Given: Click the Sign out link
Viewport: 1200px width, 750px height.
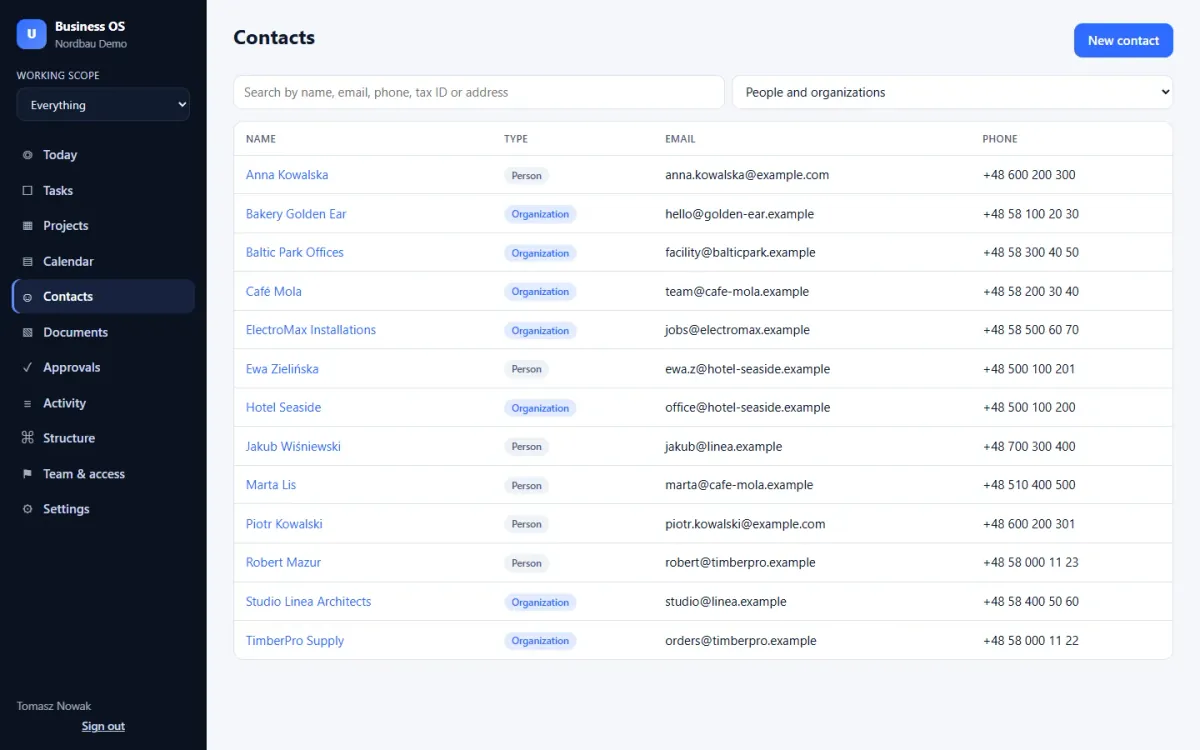Looking at the screenshot, I should tap(103, 726).
